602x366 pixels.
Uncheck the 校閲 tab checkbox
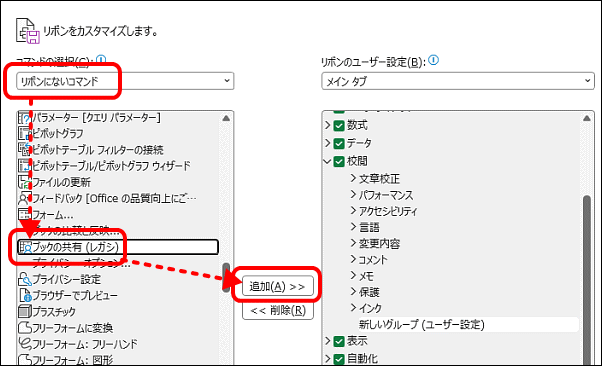click(x=339, y=161)
